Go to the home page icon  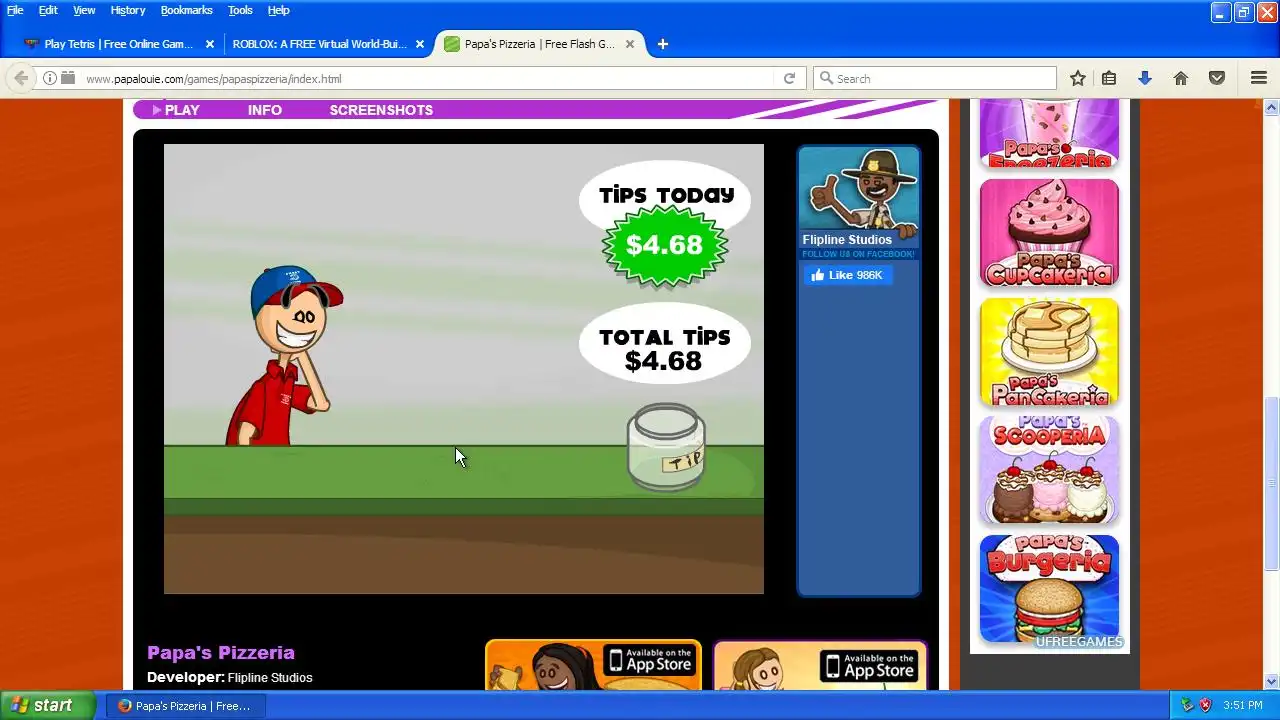coord(1181,78)
